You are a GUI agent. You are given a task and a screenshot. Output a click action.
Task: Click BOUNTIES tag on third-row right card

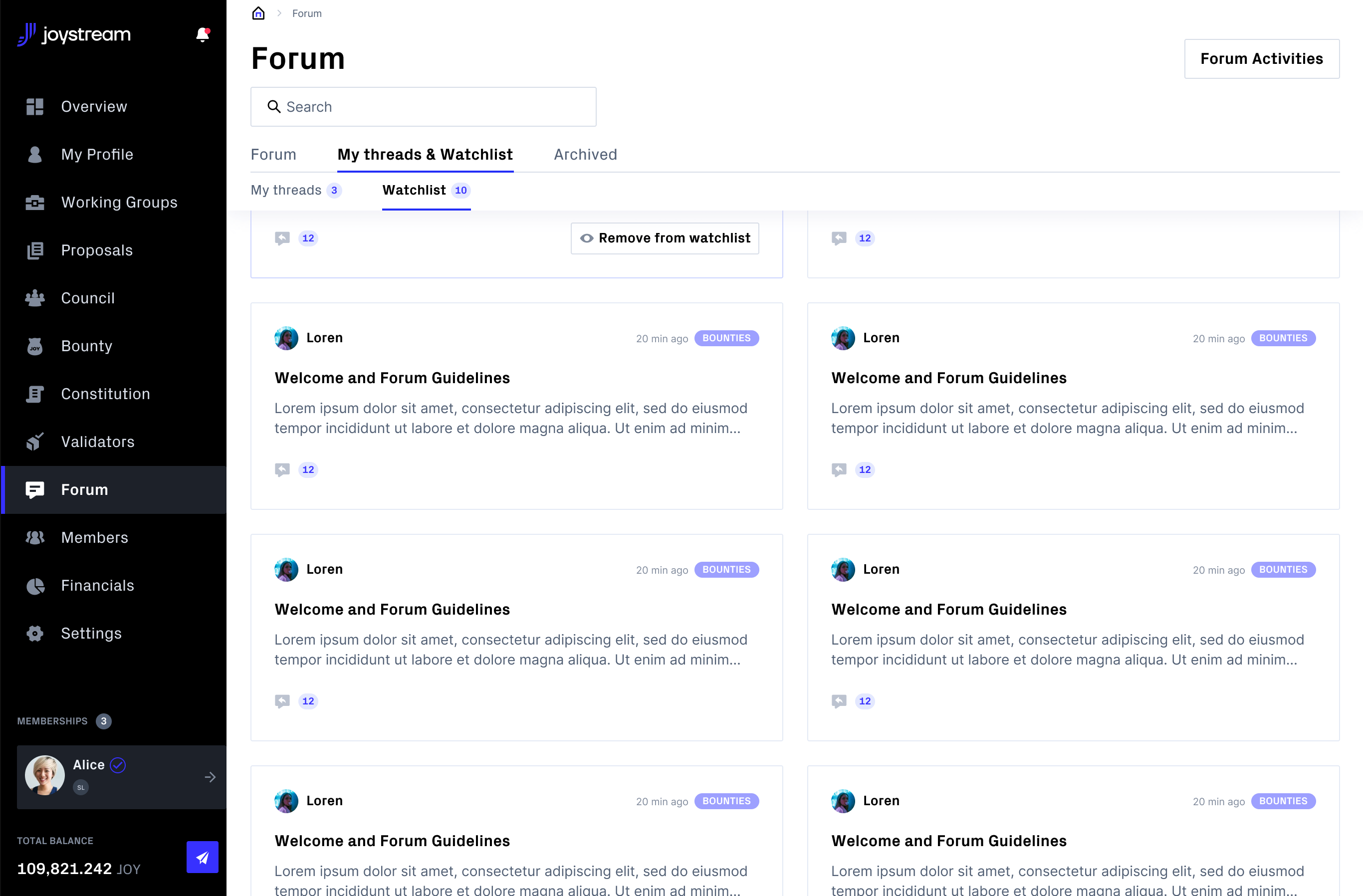point(1283,569)
